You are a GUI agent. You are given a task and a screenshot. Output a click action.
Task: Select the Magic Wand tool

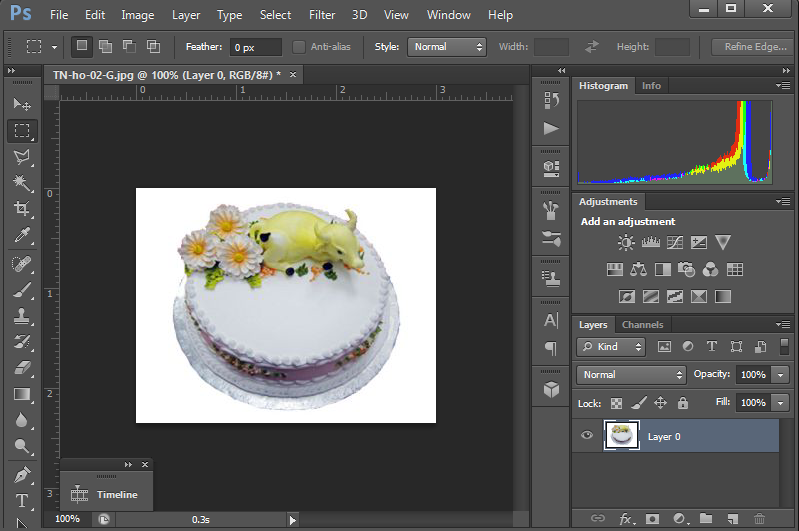[22, 183]
